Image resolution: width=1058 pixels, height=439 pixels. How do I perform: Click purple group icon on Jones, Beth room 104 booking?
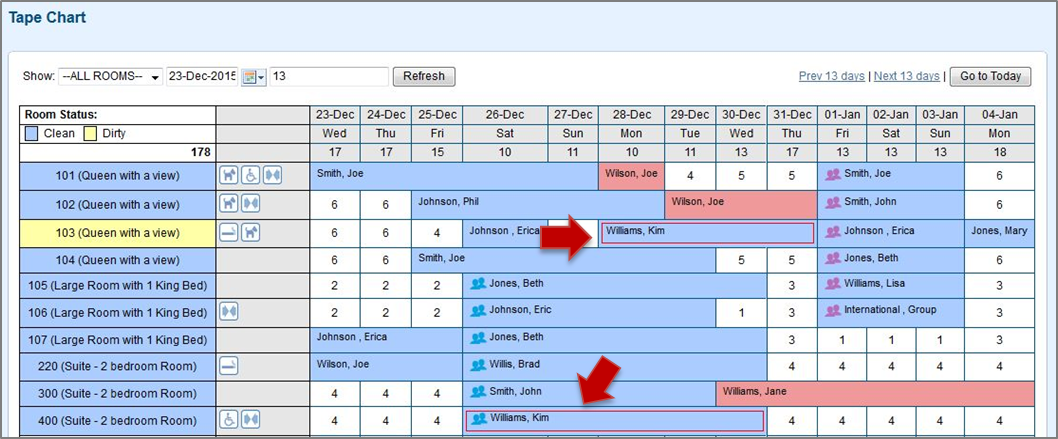point(833,258)
